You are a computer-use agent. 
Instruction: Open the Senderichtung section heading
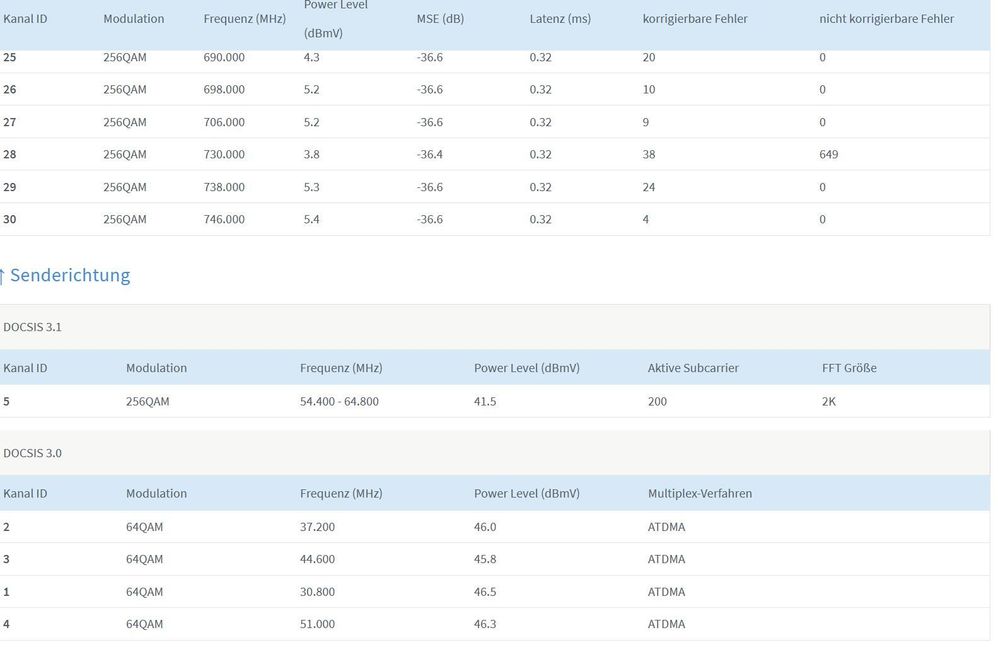point(70,275)
